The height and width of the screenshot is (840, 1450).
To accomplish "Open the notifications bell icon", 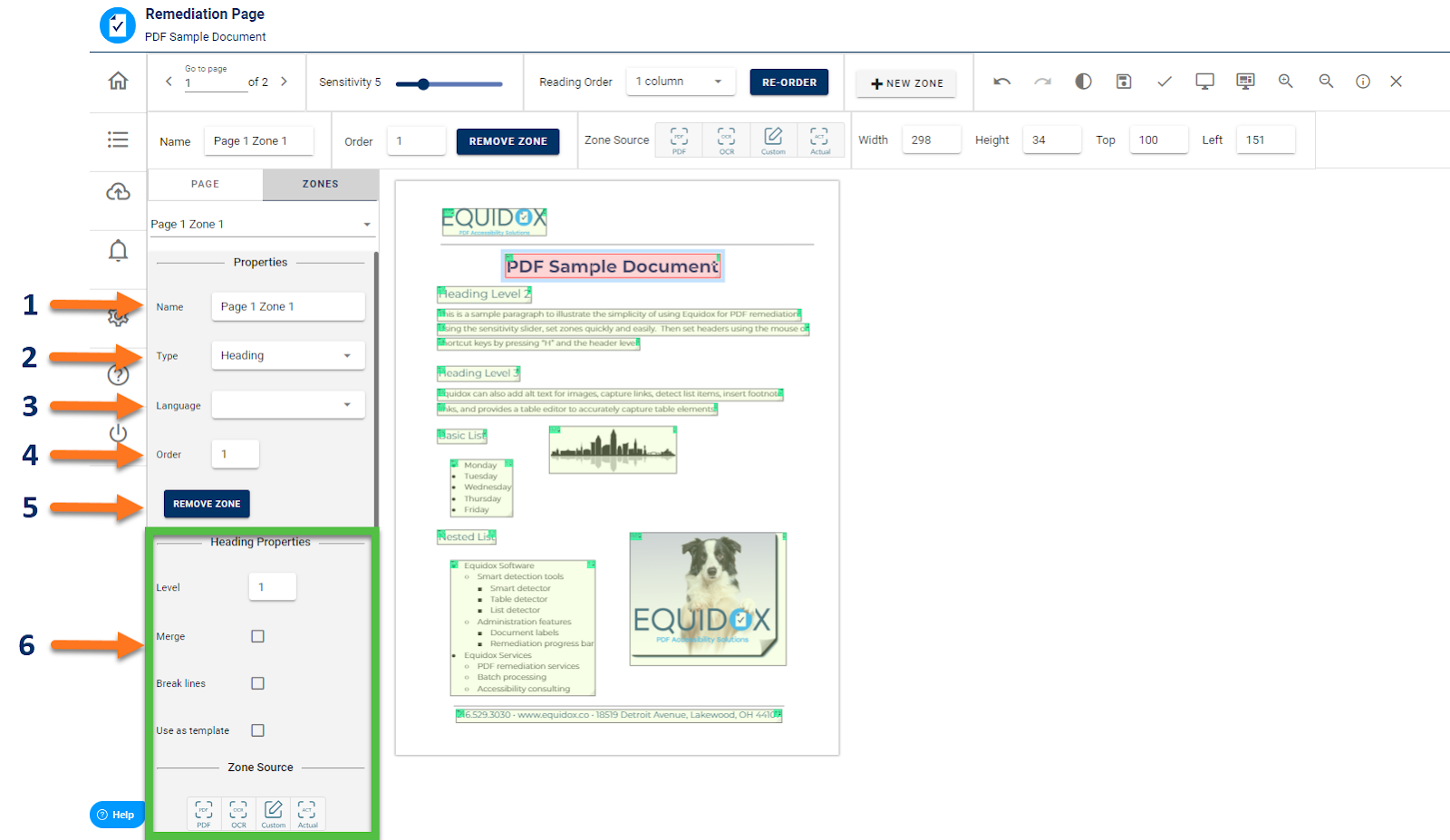I will (118, 250).
